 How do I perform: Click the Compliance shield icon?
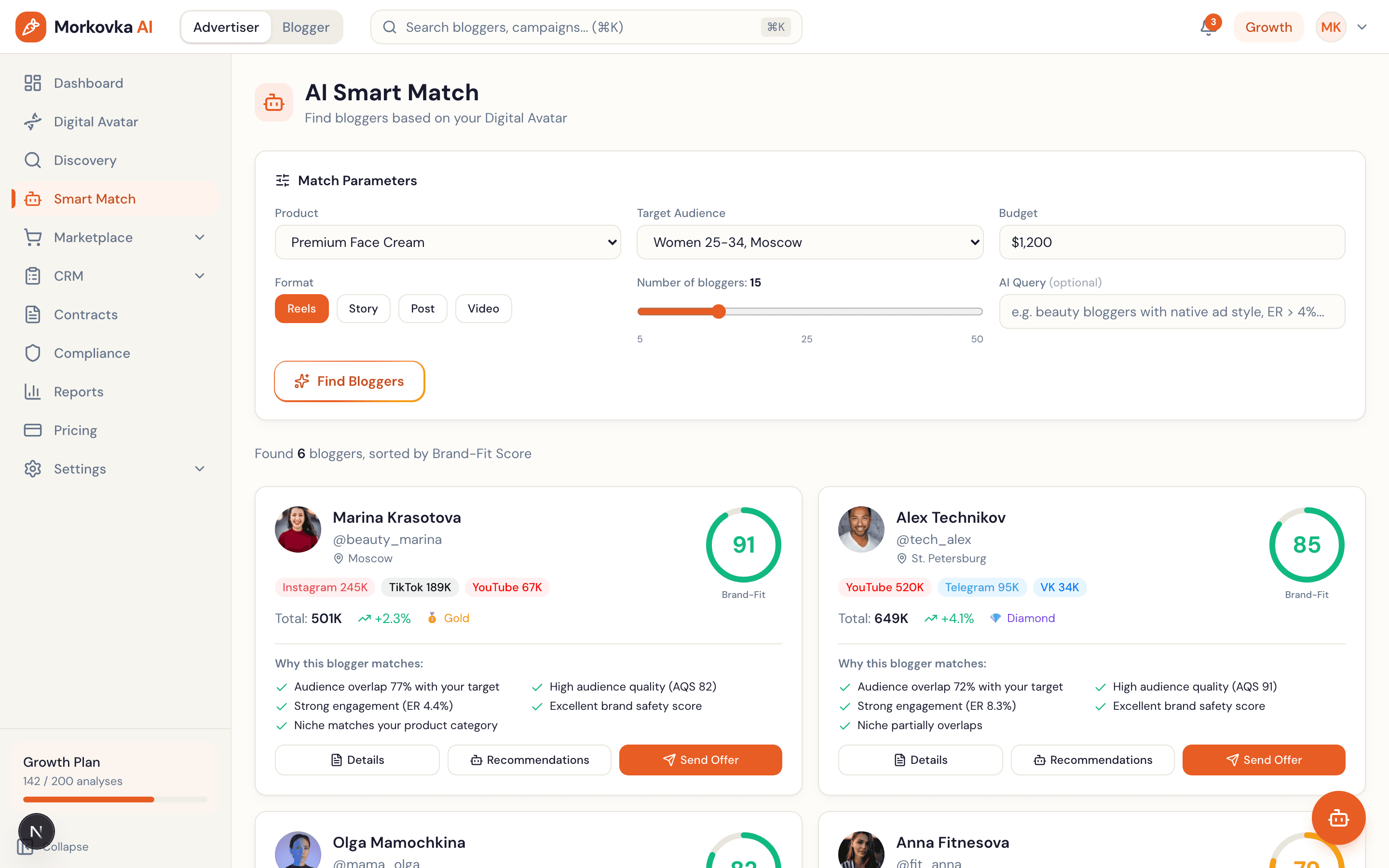[33, 353]
